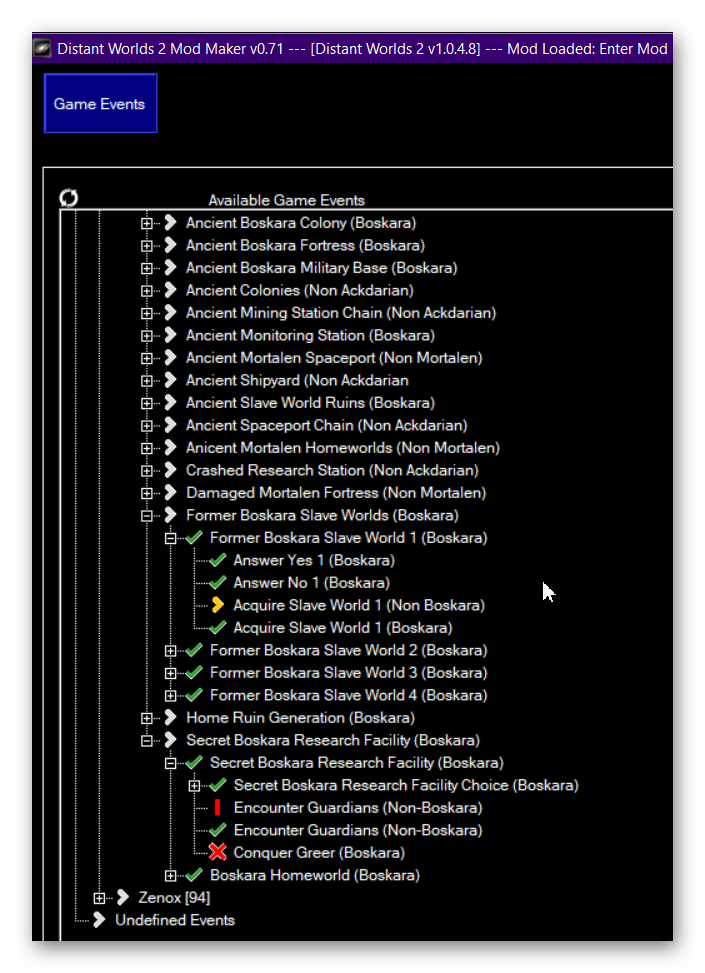Expand Former Boskara Slave World 3 node

pos(170,673)
